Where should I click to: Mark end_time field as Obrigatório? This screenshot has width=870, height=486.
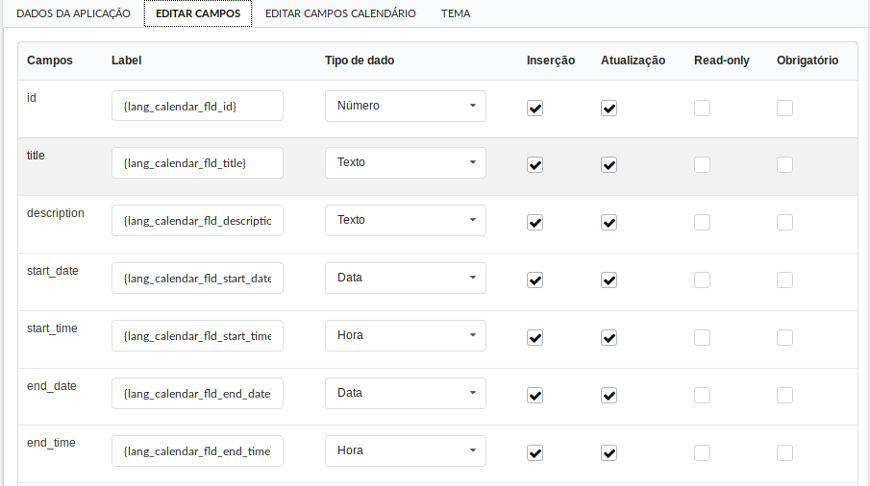(785, 453)
